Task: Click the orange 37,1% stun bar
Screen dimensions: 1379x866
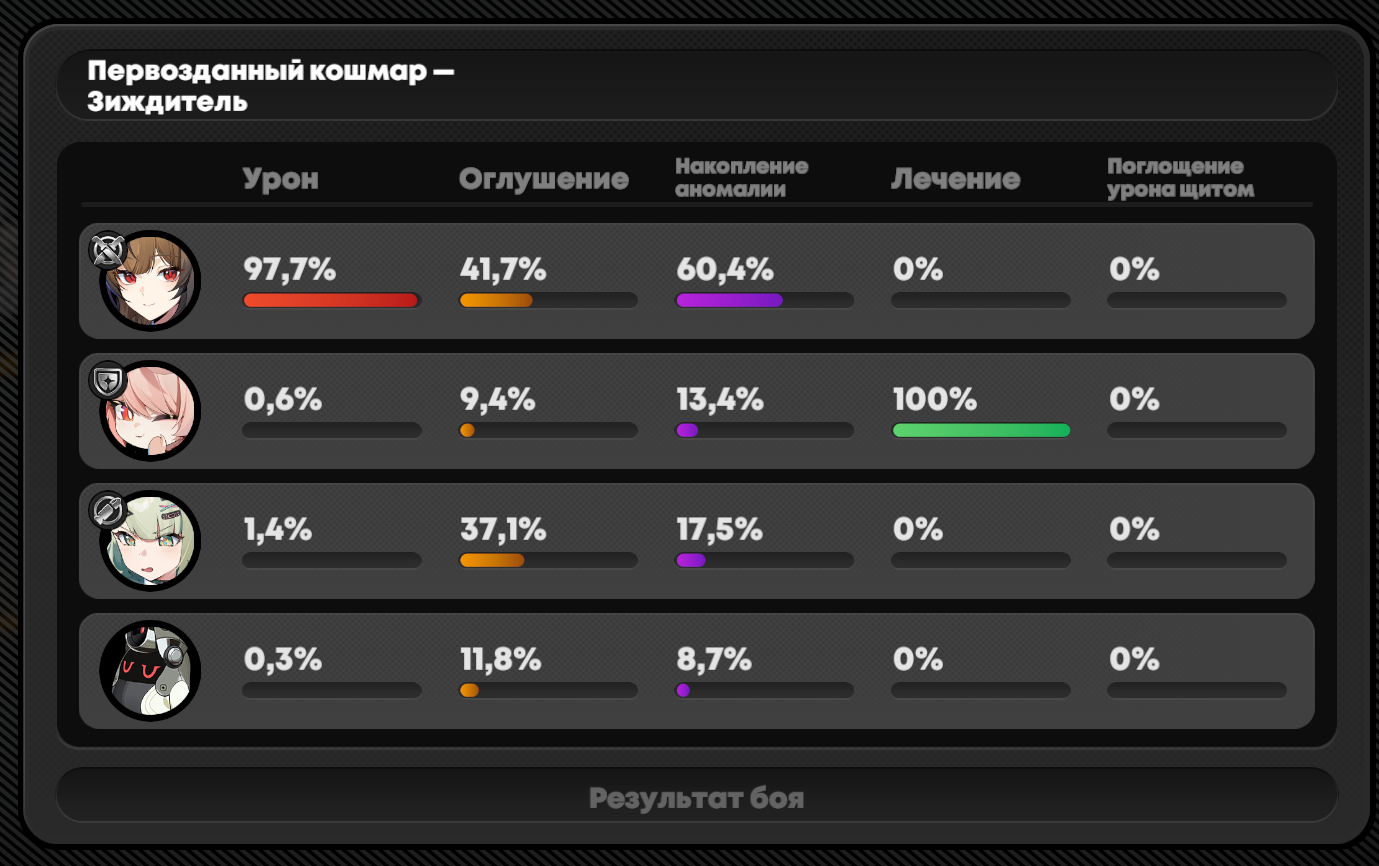Action: coord(492,560)
